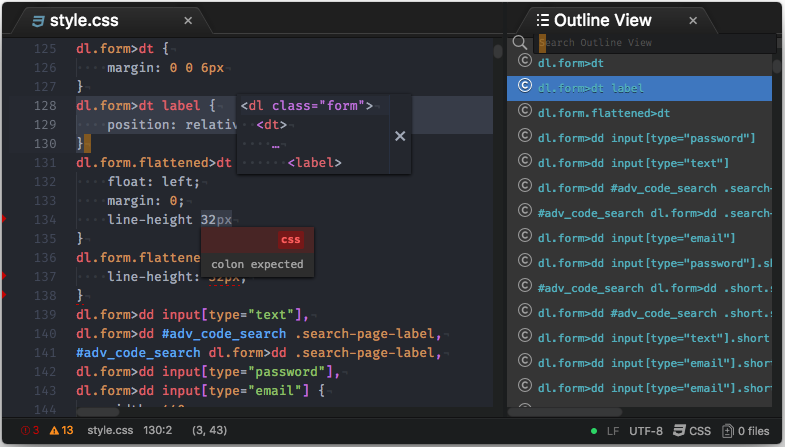Click the <label> tag in tooltip
This screenshot has height=447, width=785.
pyautogui.click(x=314, y=163)
